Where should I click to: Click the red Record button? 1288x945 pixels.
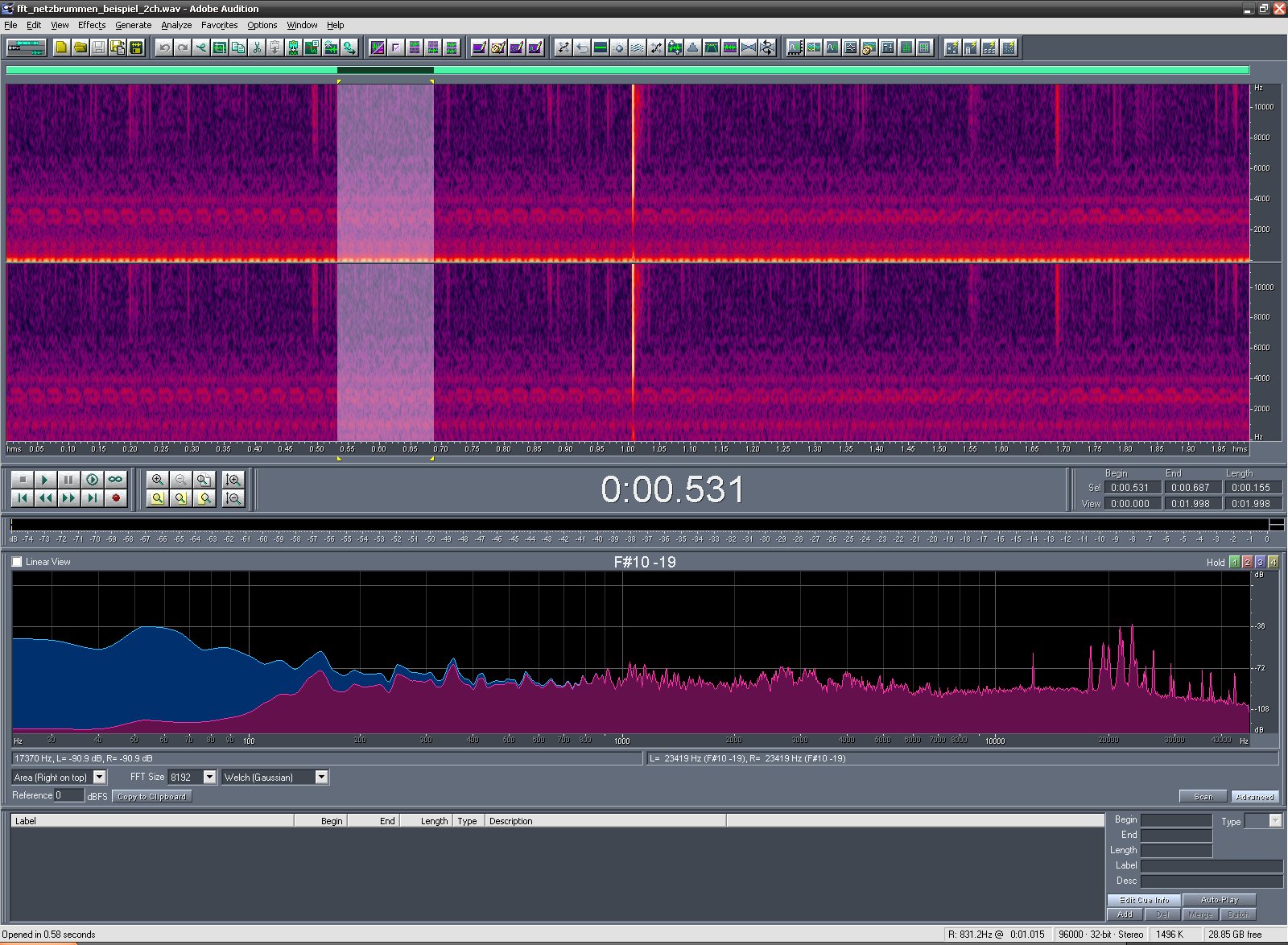(116, 498)
